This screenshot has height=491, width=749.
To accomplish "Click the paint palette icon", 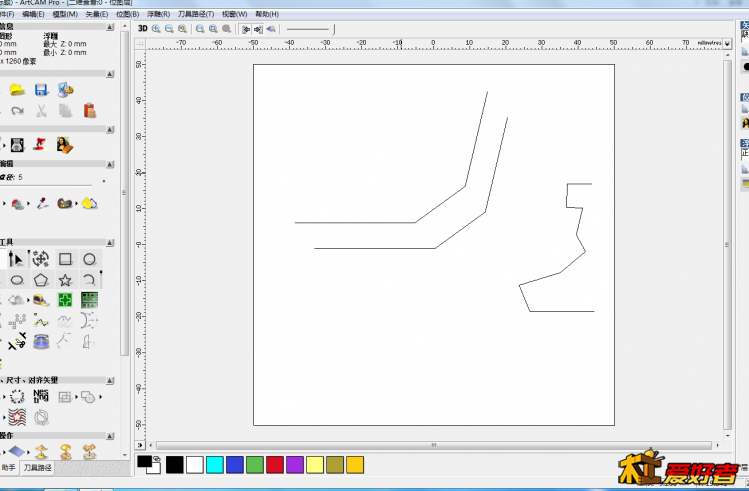I will 64,204.
